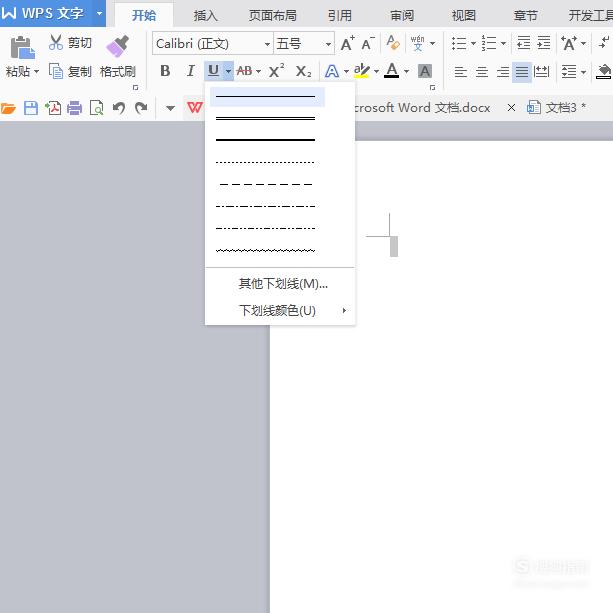Decrease font size with A- icon

pos(367,43)
